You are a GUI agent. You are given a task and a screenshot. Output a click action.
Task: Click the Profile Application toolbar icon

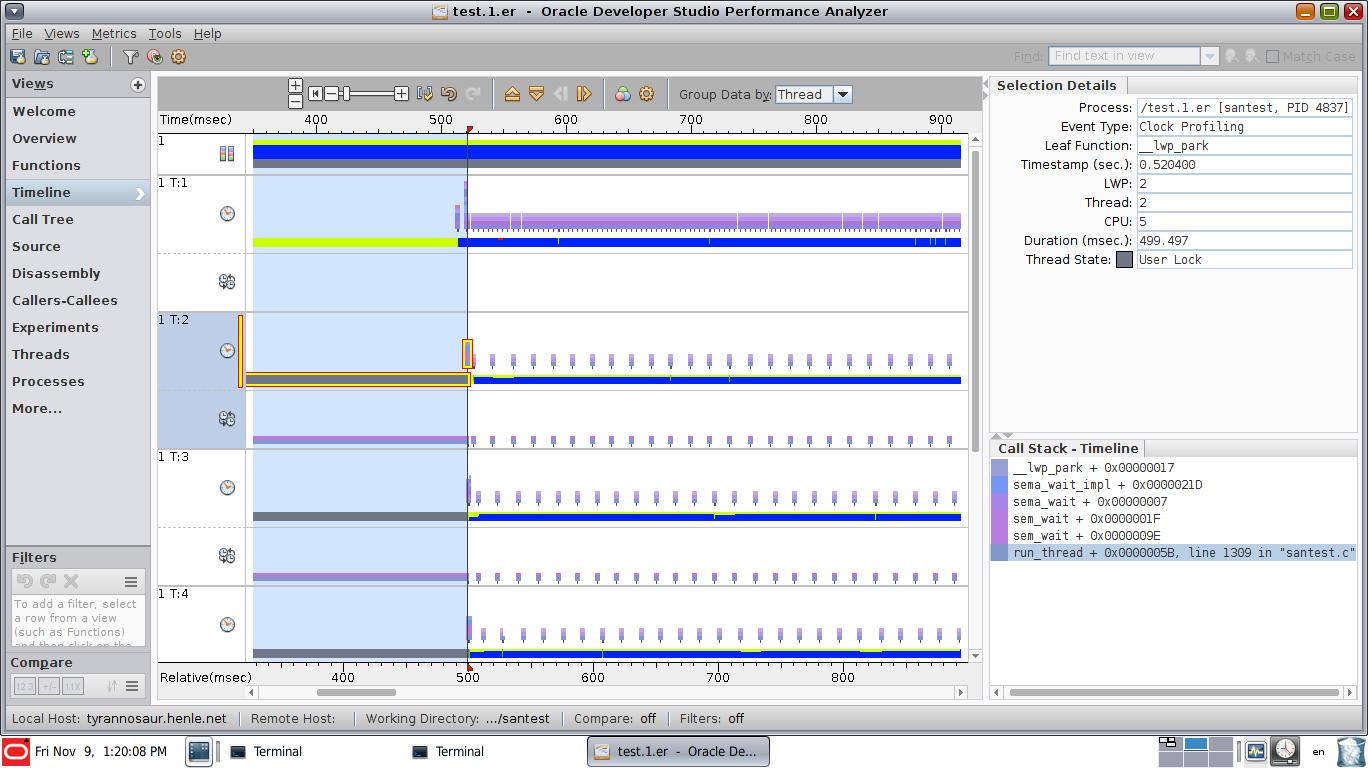(x=18, y=57)
